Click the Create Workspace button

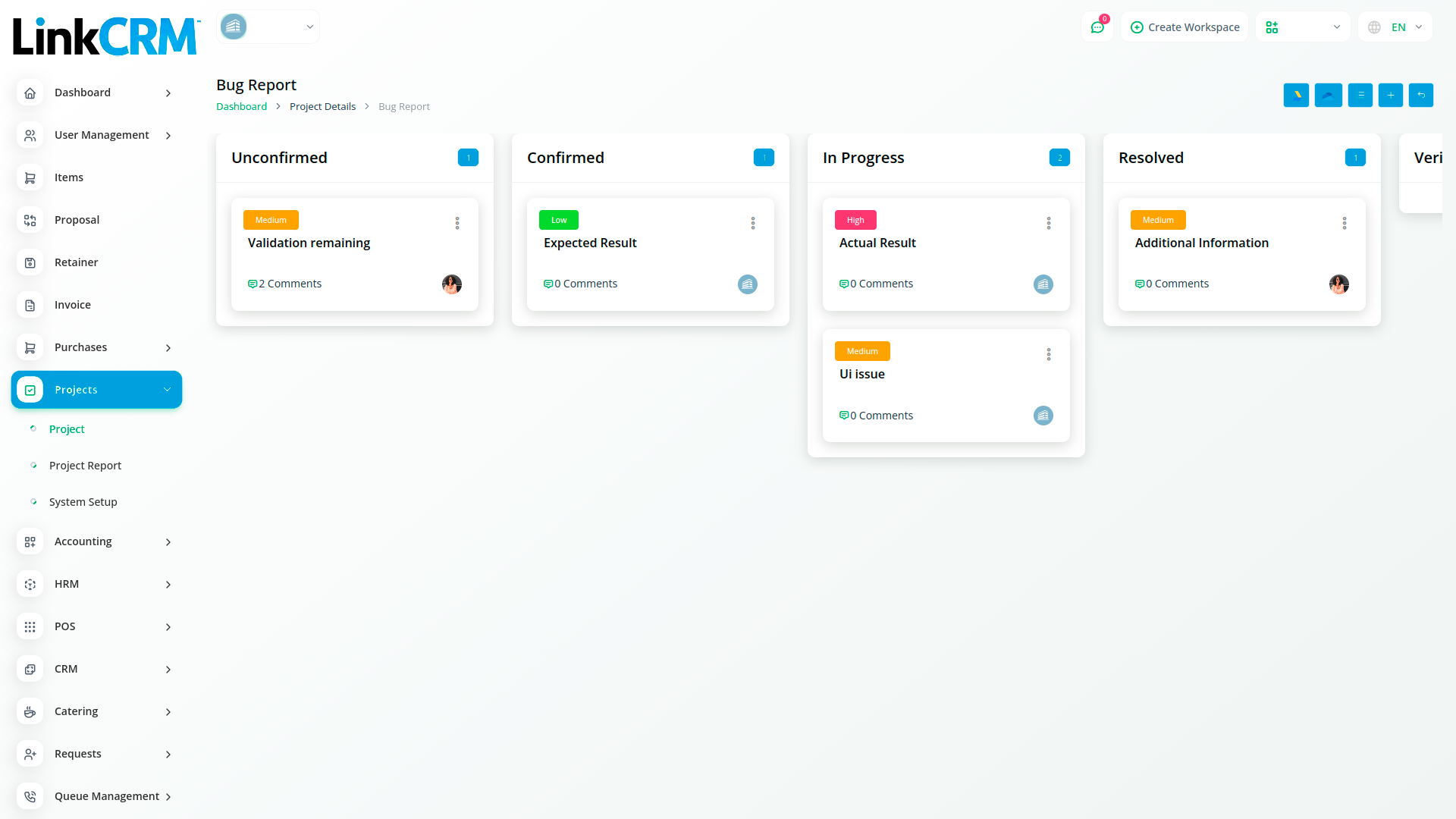pyautogui.click(x=1185, y=27)
